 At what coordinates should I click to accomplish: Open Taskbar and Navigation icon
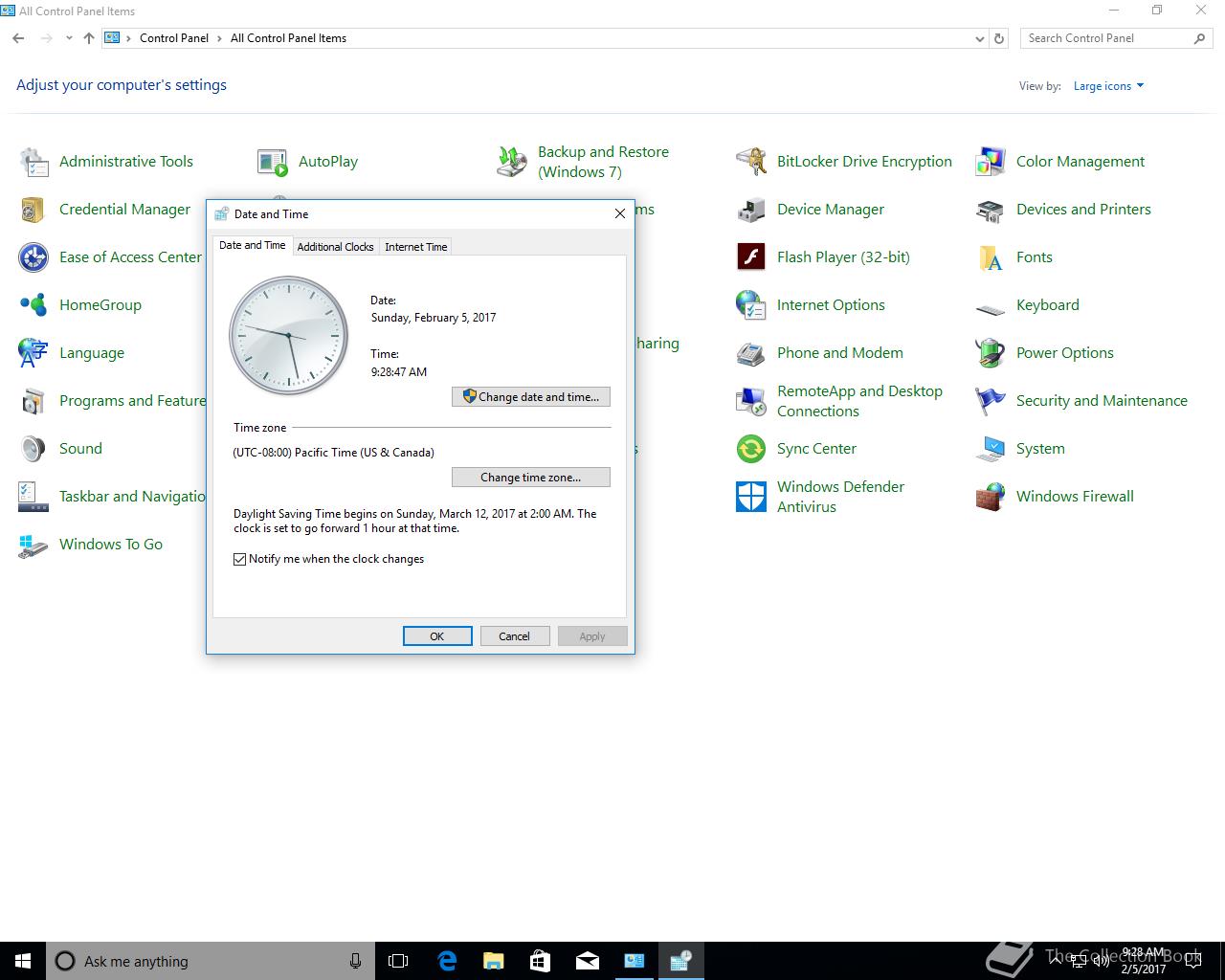pos(33,497)
